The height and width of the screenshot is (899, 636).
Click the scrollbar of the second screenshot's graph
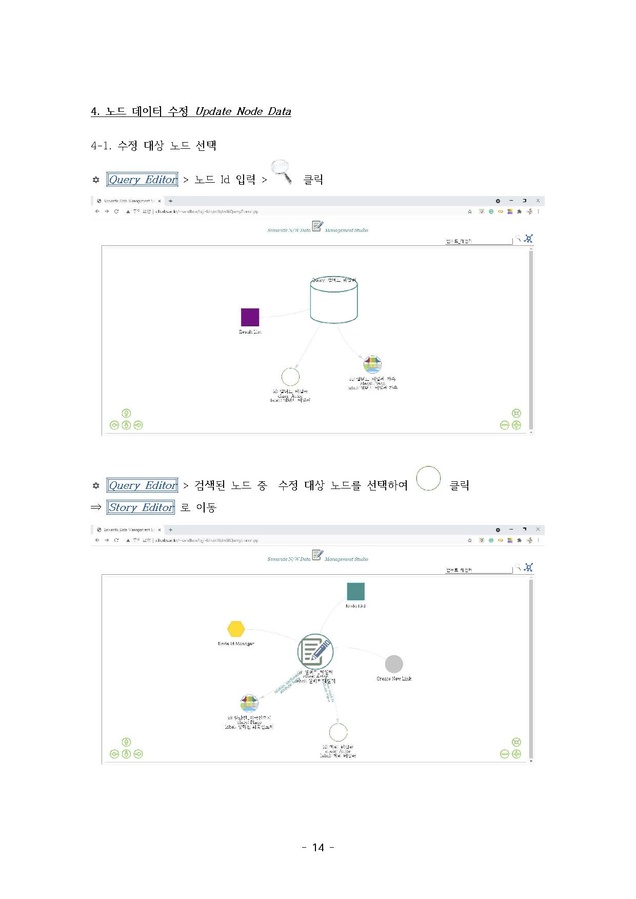click(x=531, y=669)
